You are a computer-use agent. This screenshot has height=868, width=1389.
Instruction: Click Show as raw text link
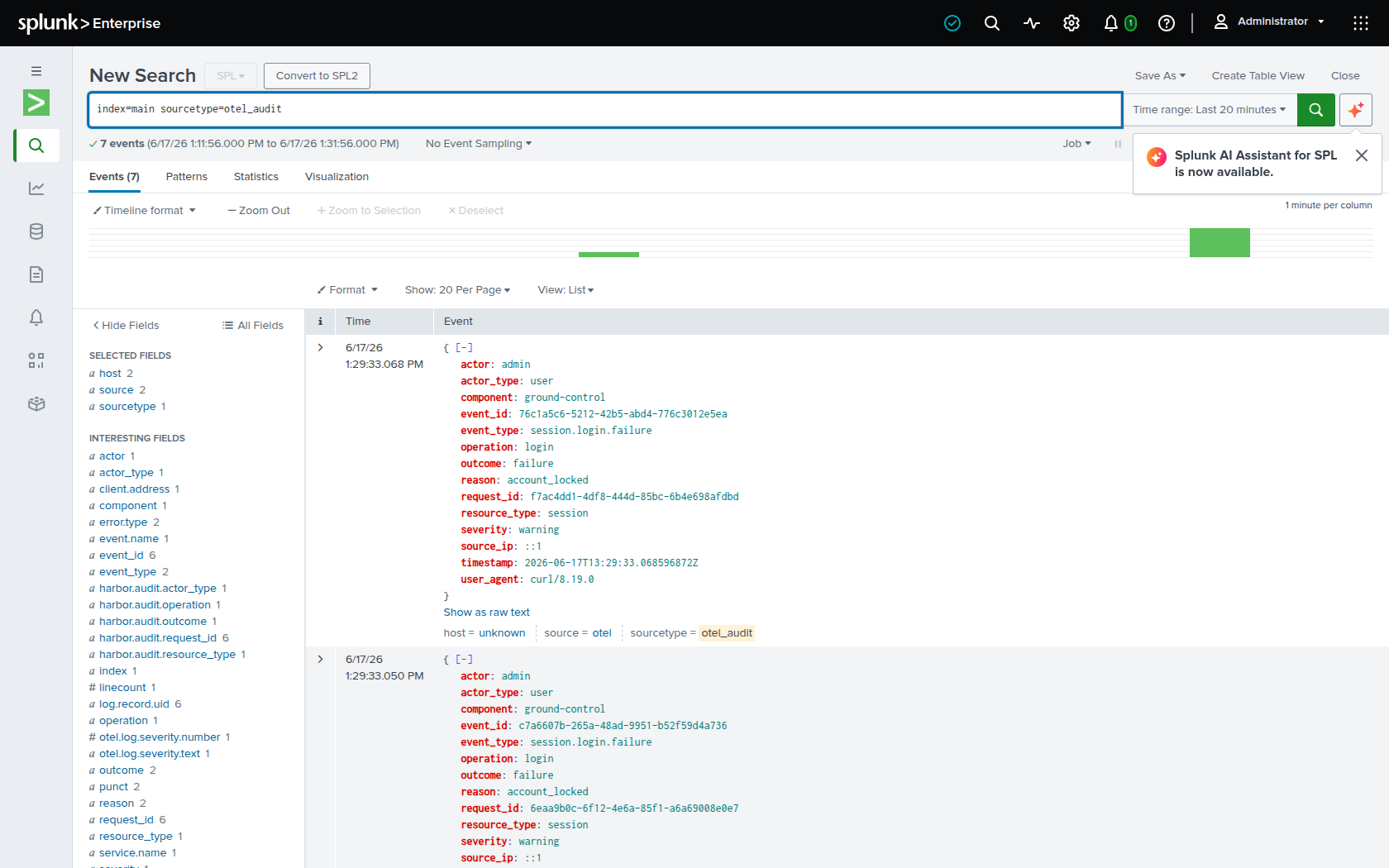[x=486, y=613]
